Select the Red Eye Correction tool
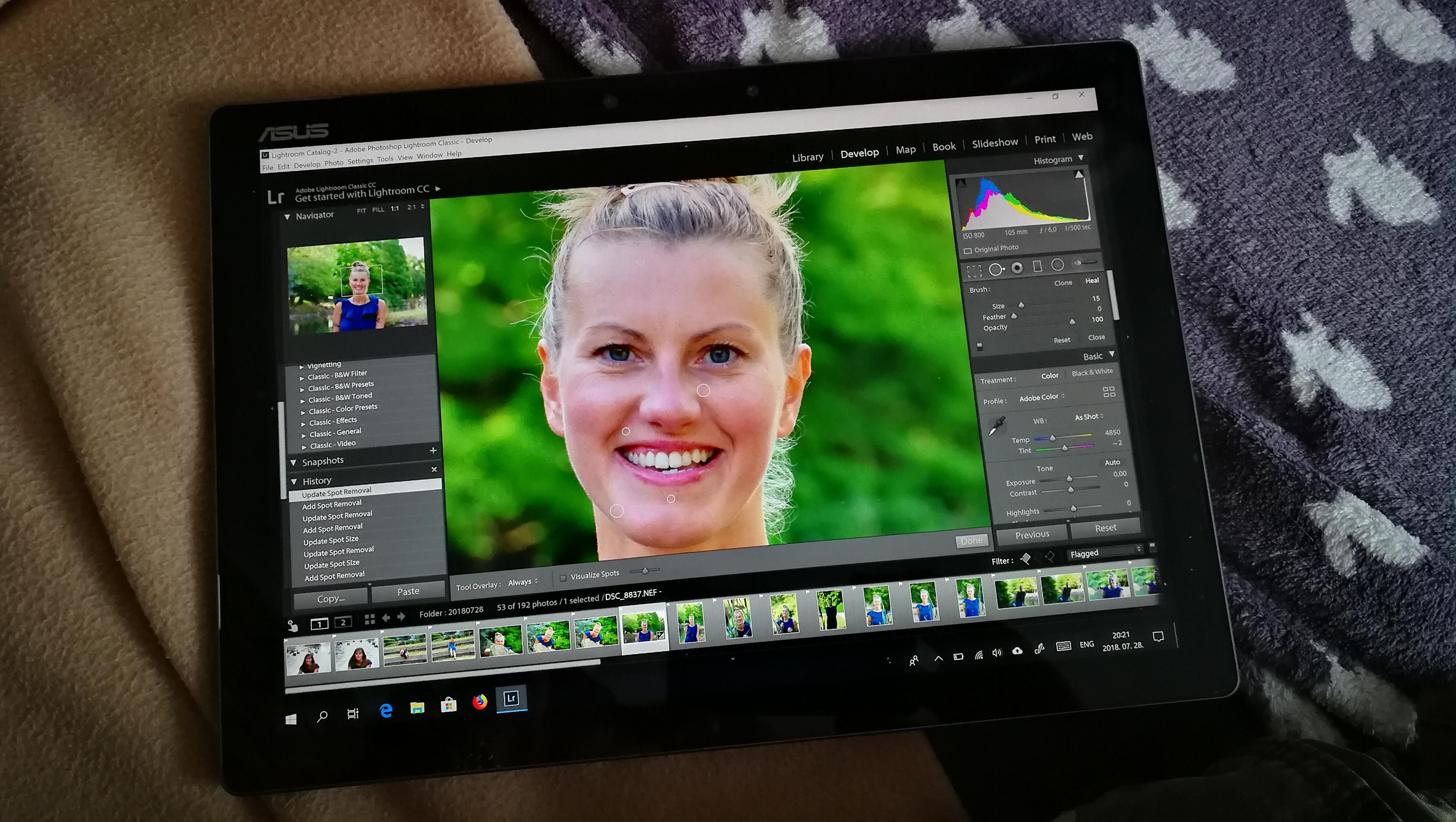The height and width of the screenshot is (822, 1456). [1017, 268]
